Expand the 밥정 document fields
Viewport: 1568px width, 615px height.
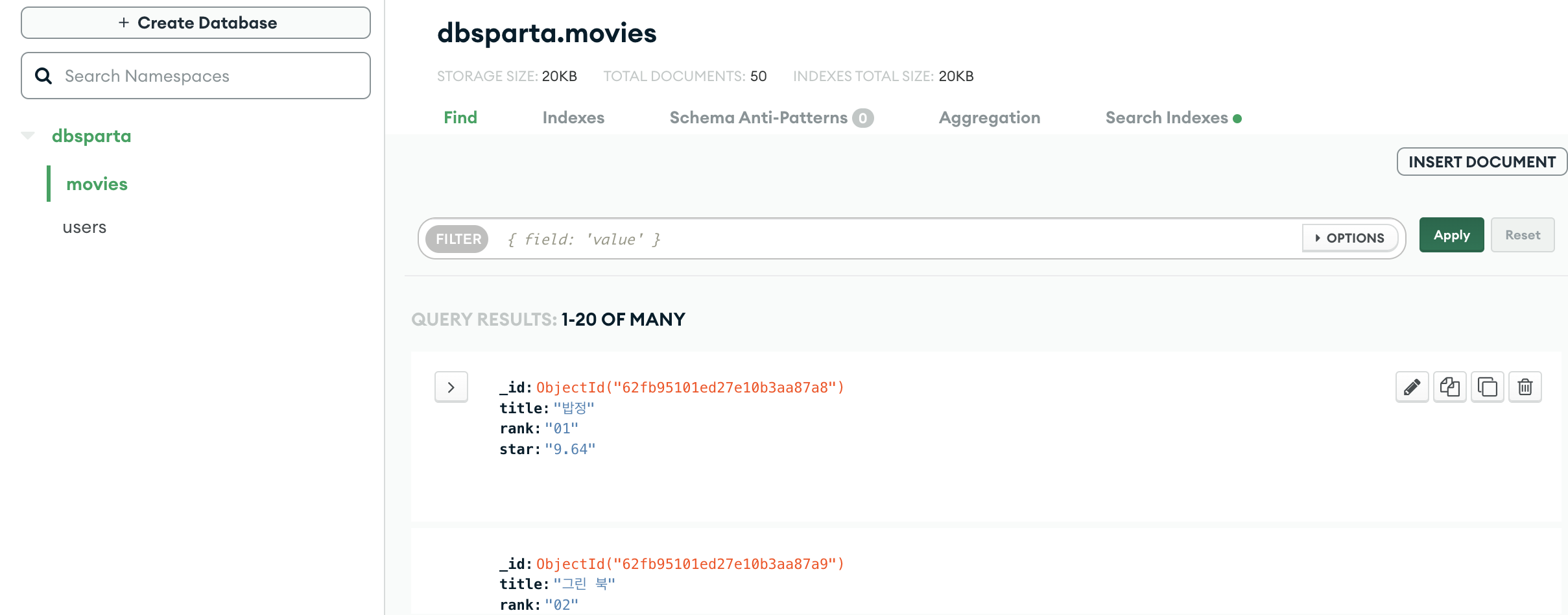point(451,387)
